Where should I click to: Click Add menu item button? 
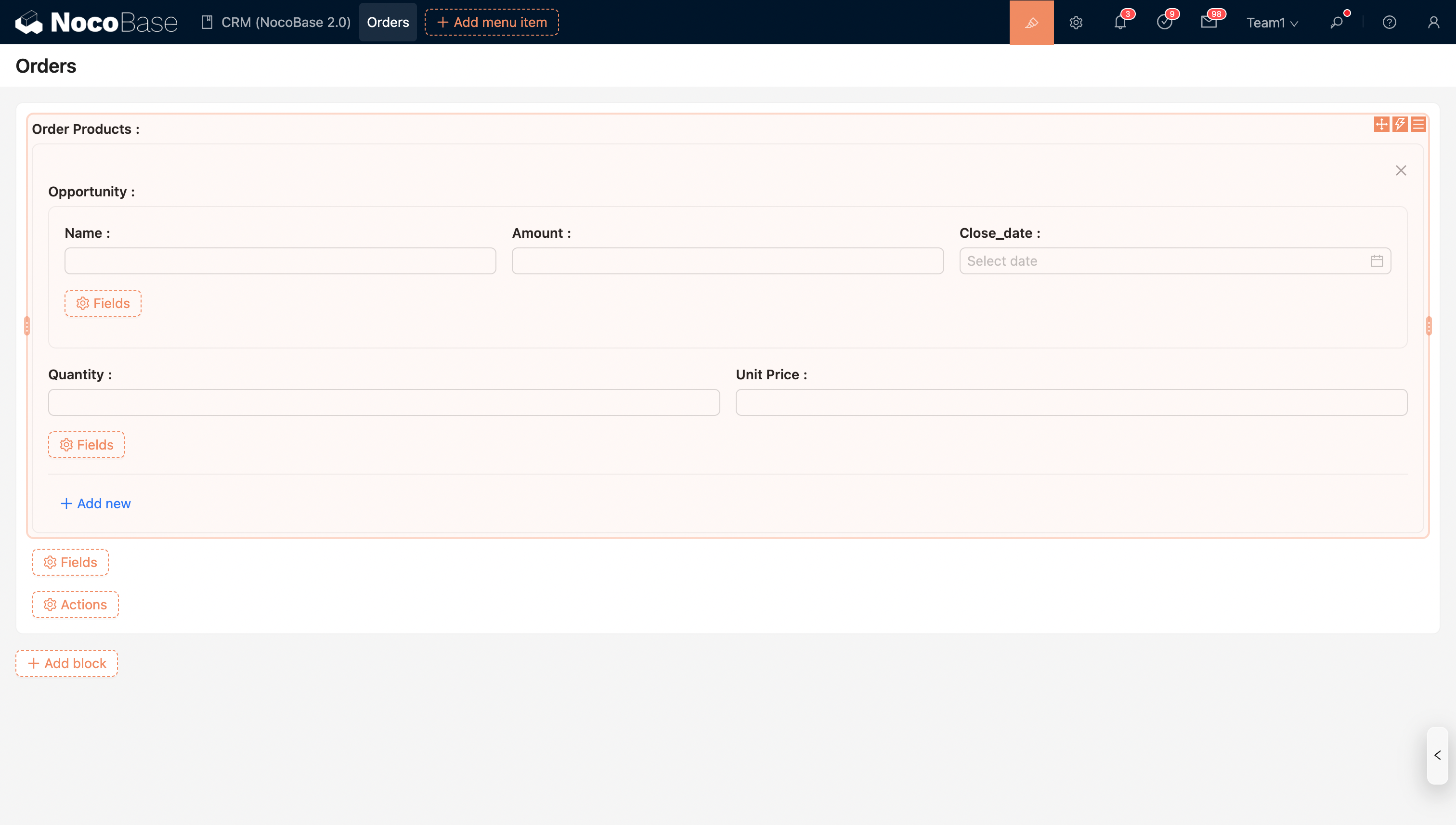click(492, 22)
